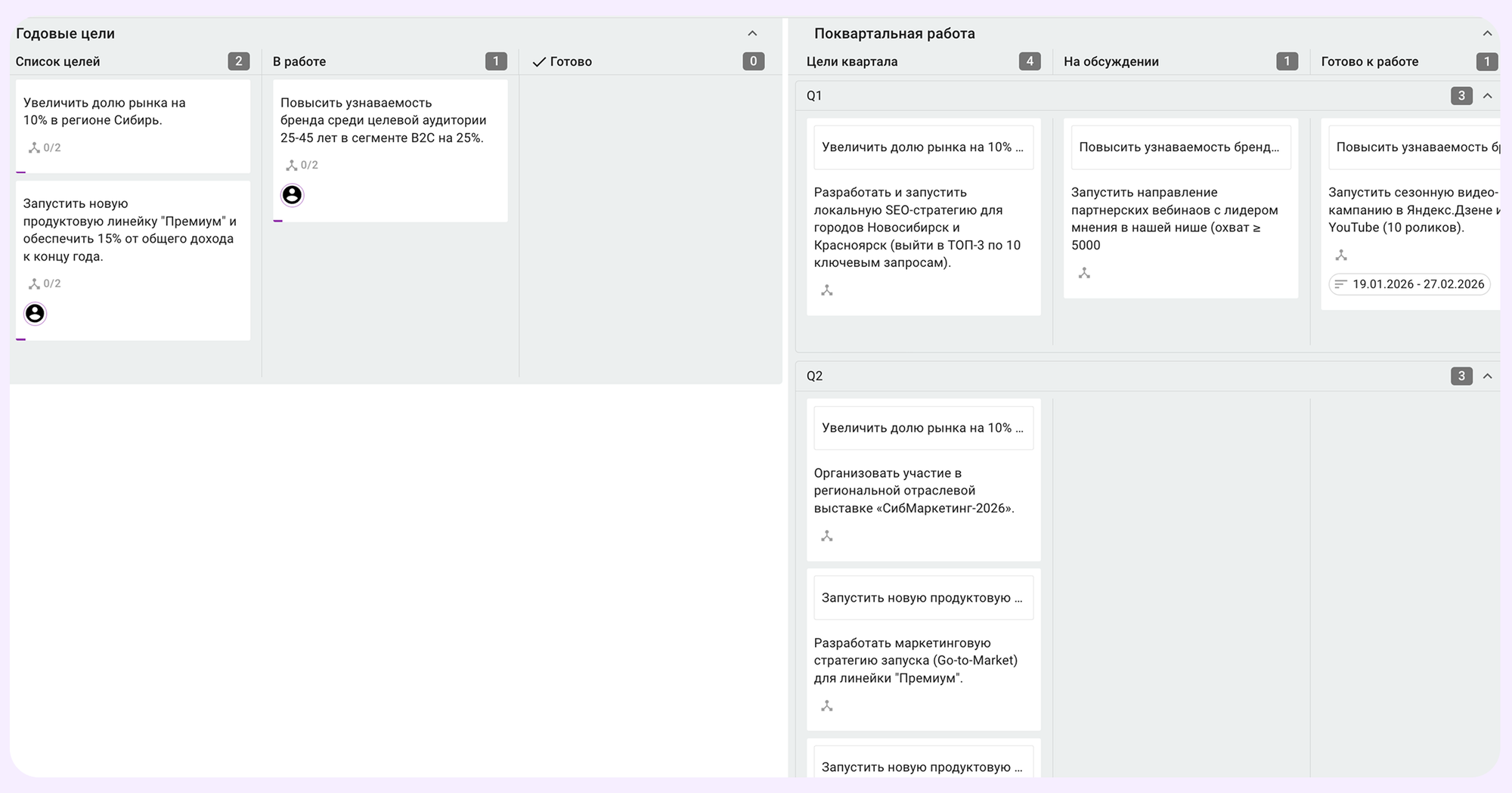Collapse the Q2 swimlane

(x=1487, y=376)
